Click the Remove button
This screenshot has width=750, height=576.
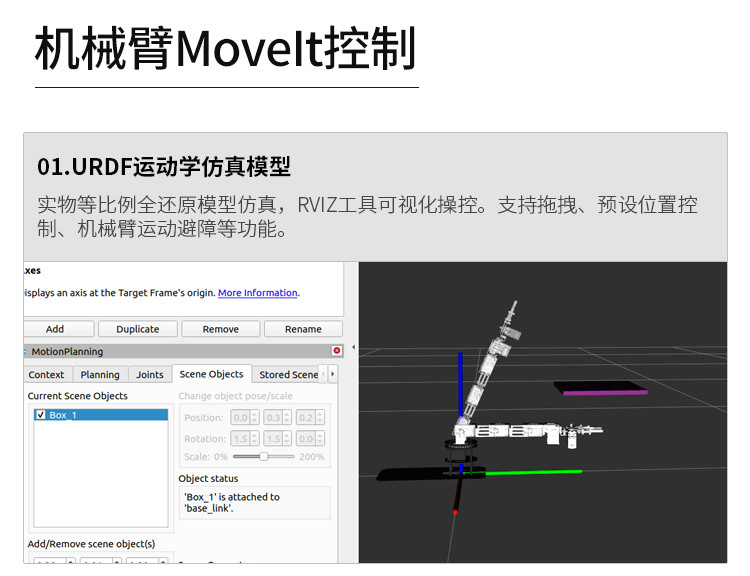tap(221, 329)
